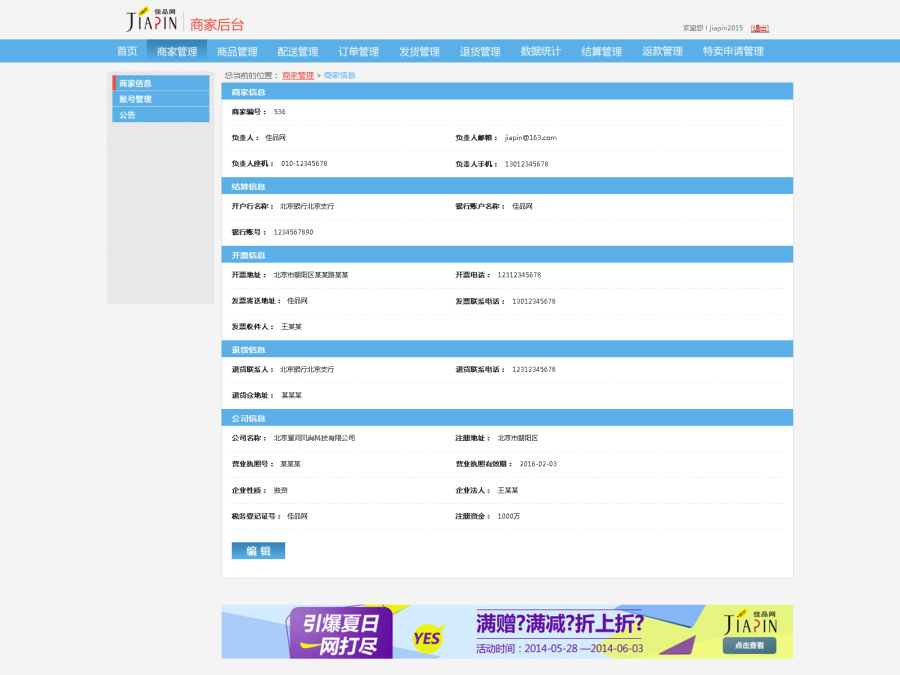Click the 退出 logout link
The image size is (900, 675).
[761, 28]
